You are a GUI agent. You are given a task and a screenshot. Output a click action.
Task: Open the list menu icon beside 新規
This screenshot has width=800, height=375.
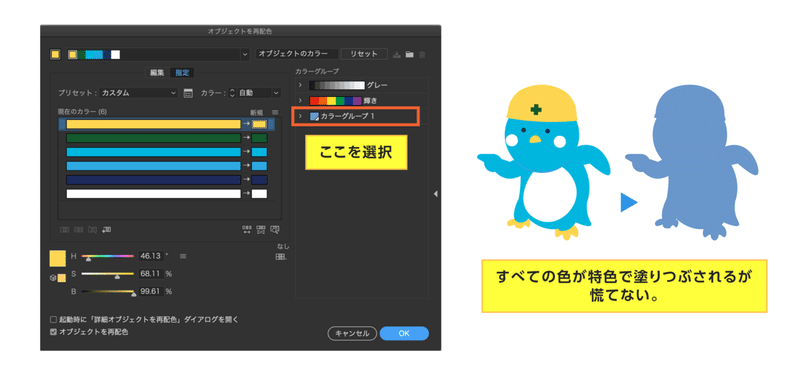point(275,112)
